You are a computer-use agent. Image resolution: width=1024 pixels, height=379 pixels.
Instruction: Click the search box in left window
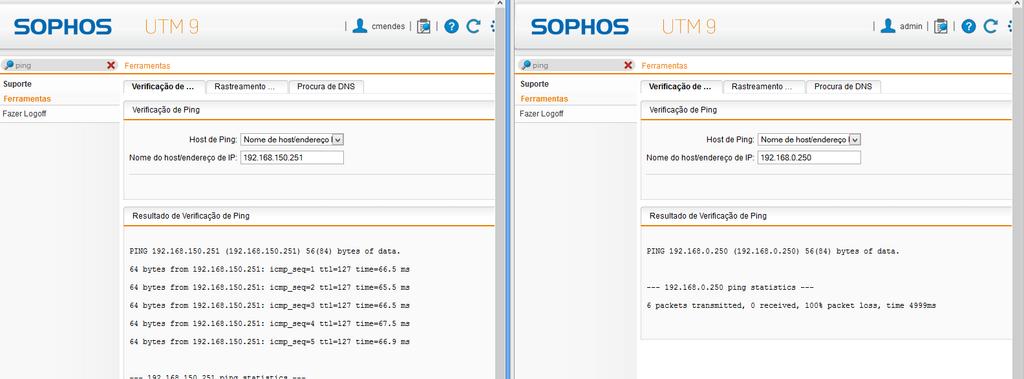pos(59,65)
